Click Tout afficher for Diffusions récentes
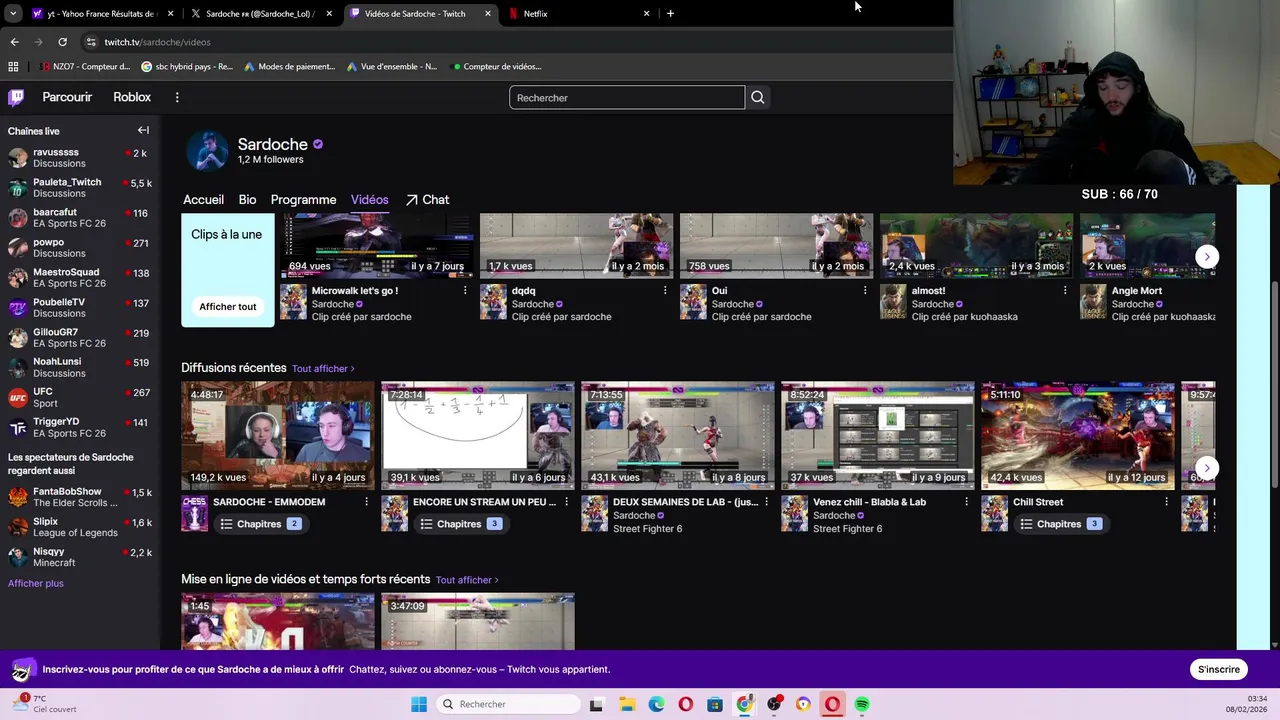 pos(323,369)
